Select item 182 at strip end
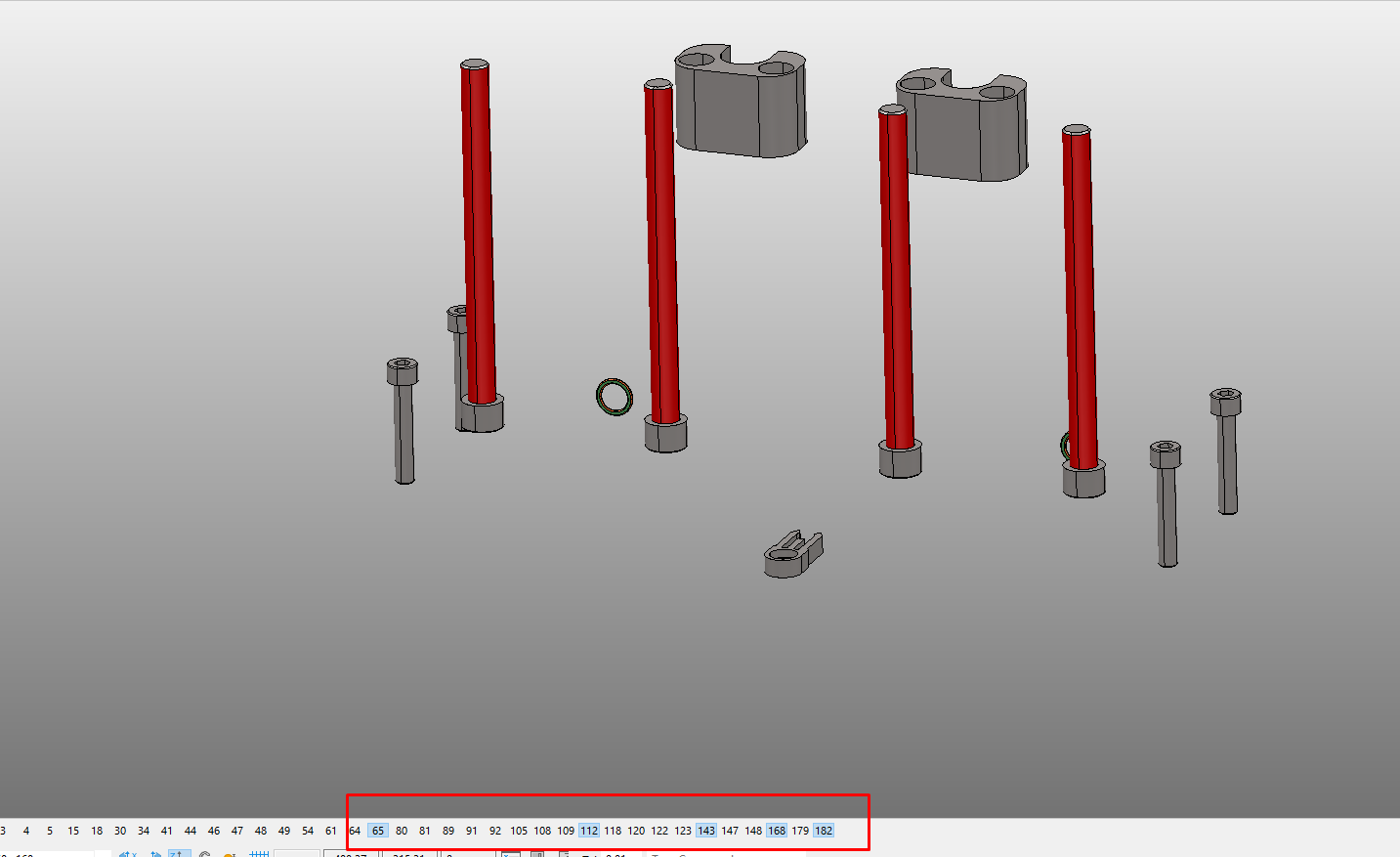This screenshot has width=1400, height=857. (824, 830)
